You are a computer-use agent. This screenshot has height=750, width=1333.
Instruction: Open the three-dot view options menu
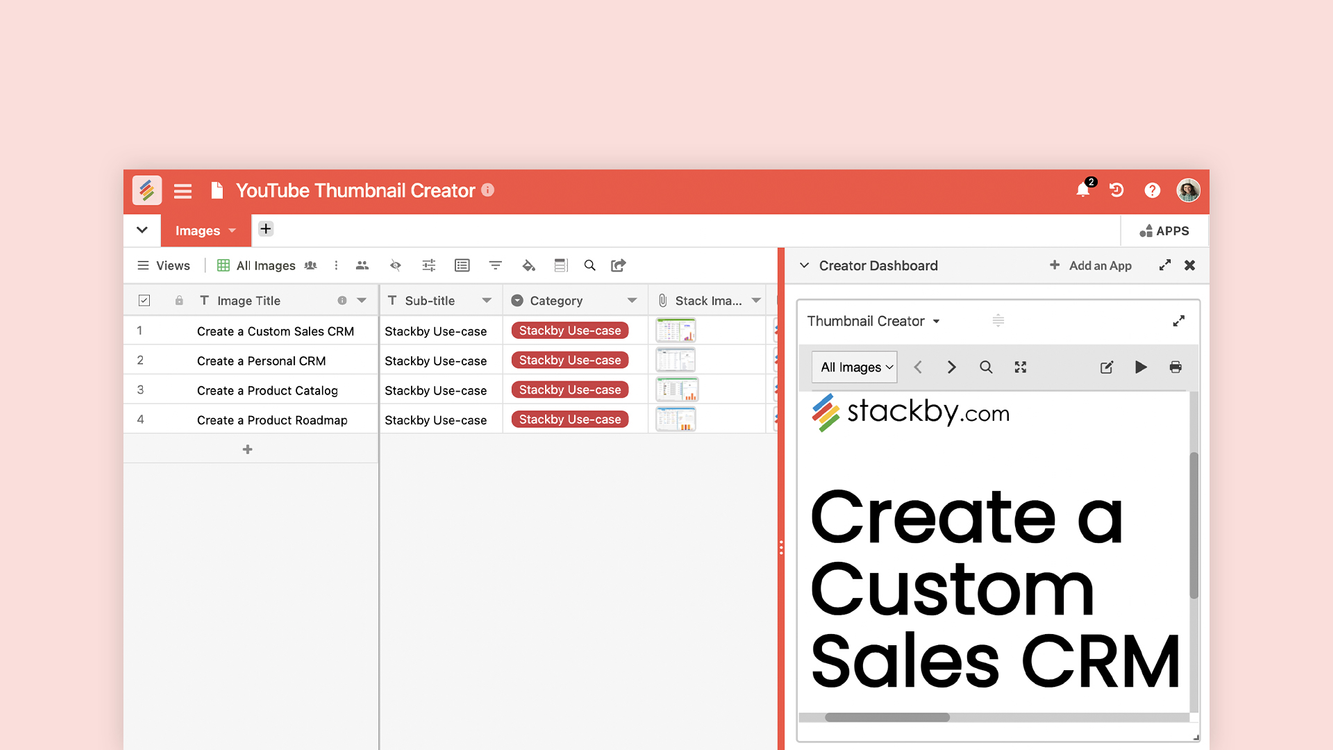(x=336, y=266)
